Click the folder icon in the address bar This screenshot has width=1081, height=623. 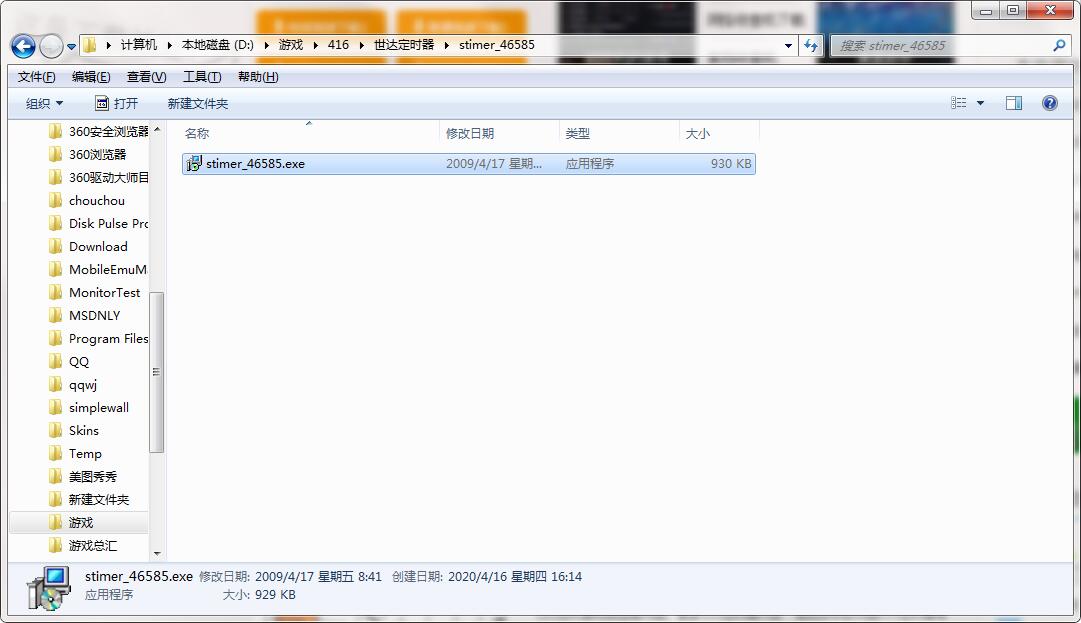point(89,45)
